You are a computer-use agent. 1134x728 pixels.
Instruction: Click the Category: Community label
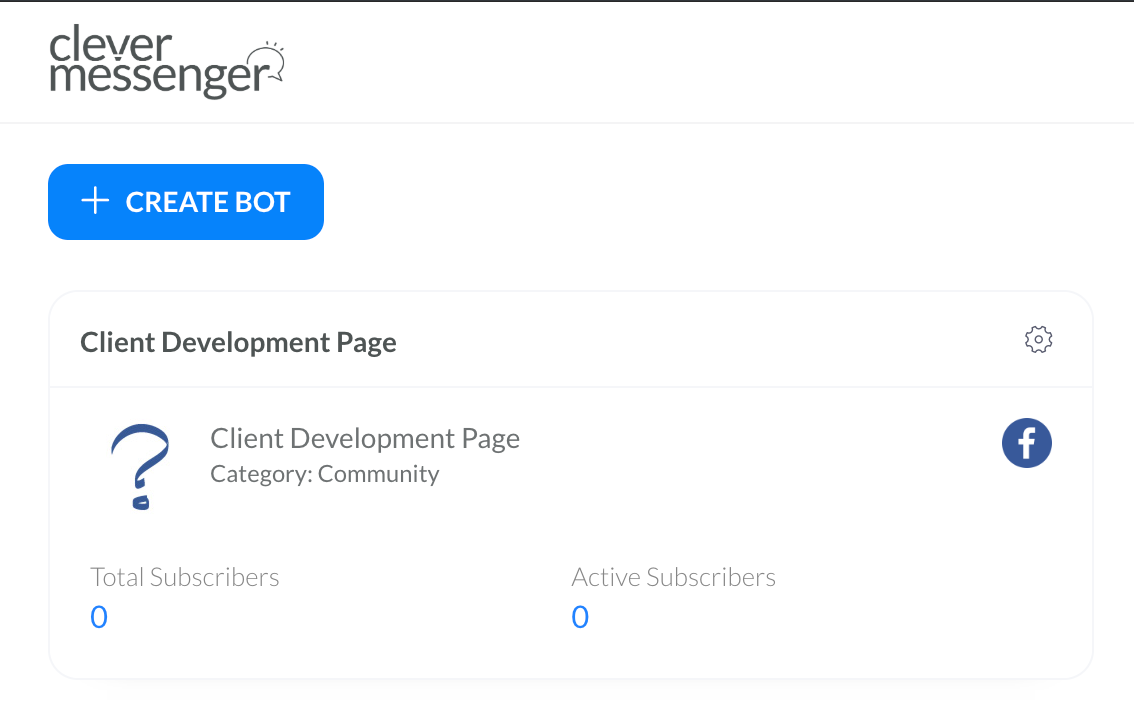pyautogui.click(x=324, y=474)
